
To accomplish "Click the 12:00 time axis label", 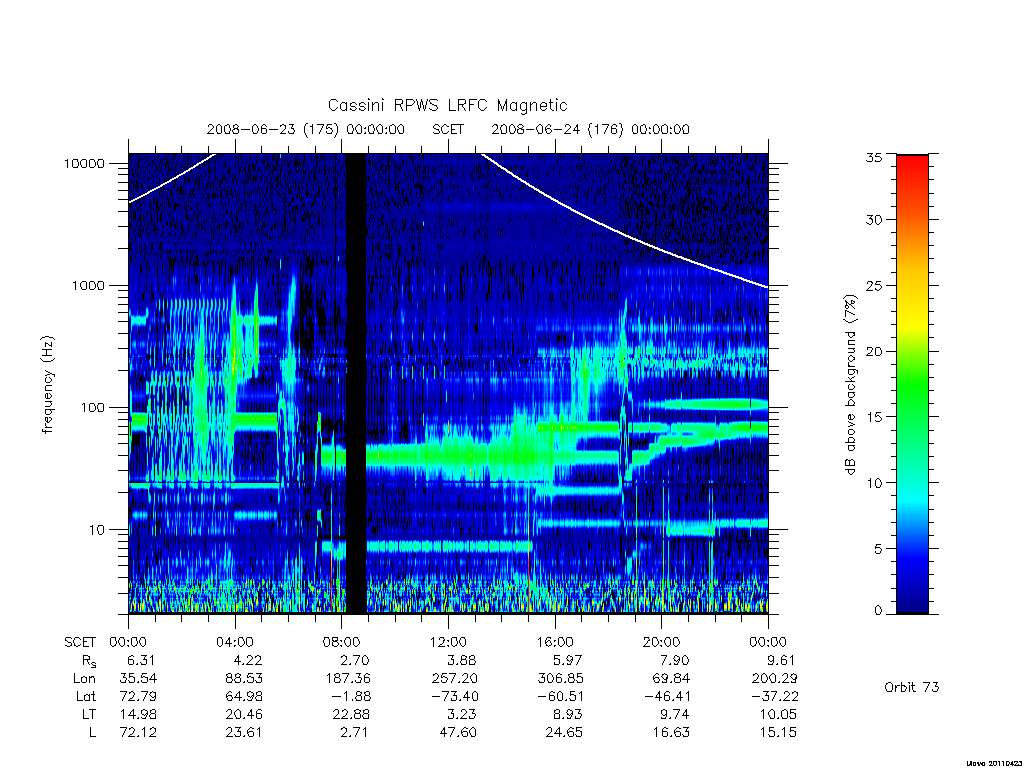I will (x=449, y=642).
